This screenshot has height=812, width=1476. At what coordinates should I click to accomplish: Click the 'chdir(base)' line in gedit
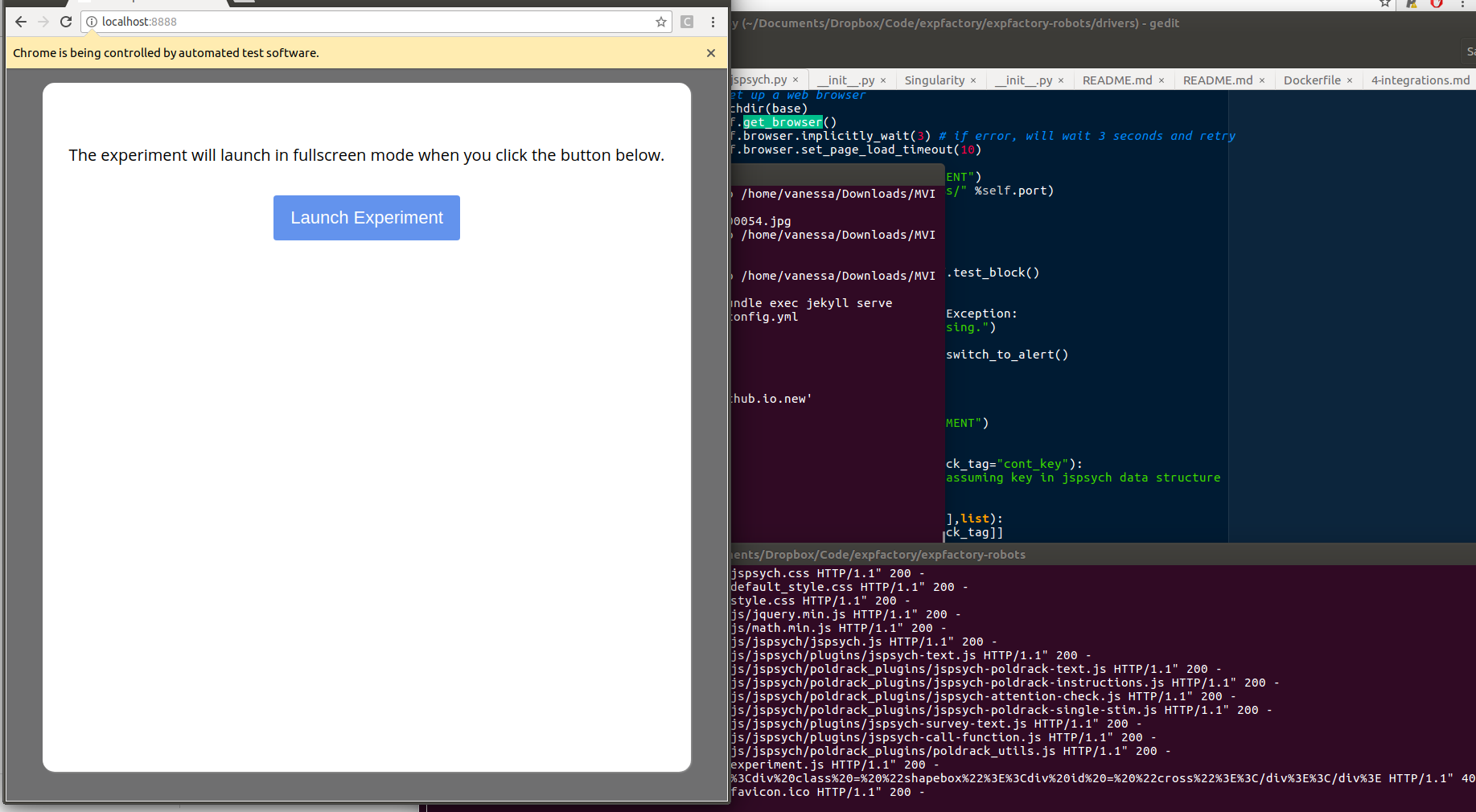click(x=770, y=109)
